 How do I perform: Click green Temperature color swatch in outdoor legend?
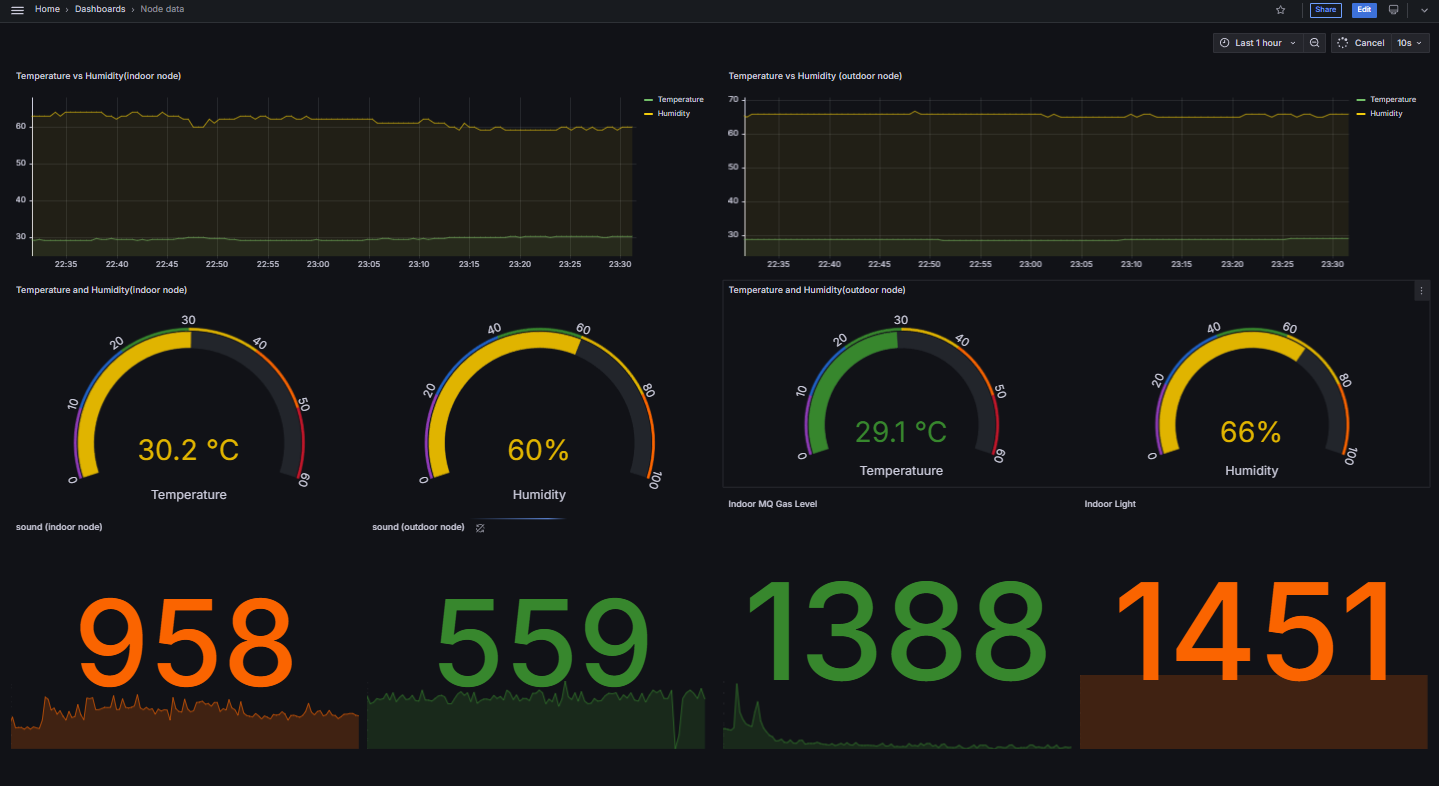(x=1360, y=100)
